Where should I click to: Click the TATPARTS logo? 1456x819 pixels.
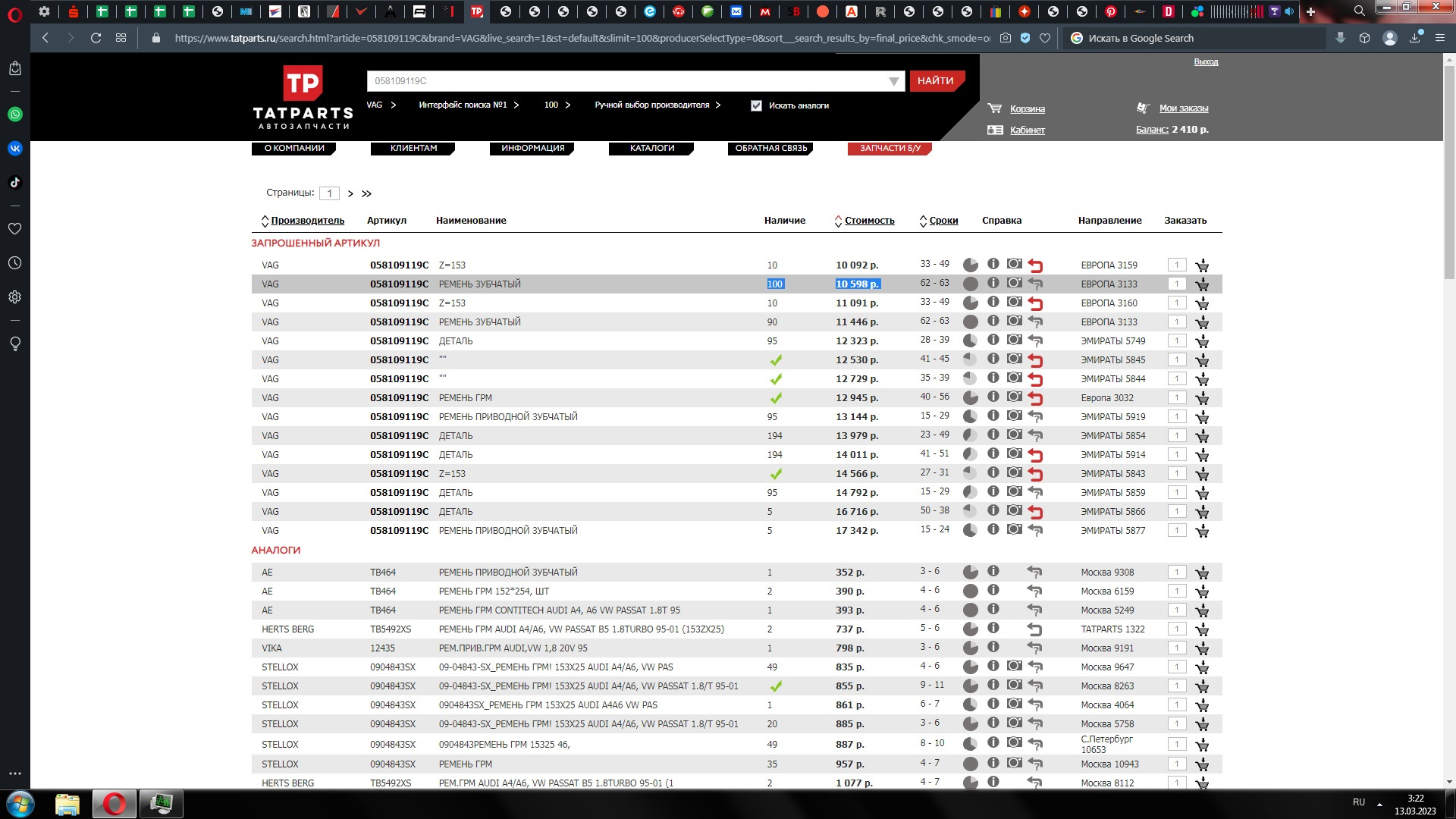[303, 97]
